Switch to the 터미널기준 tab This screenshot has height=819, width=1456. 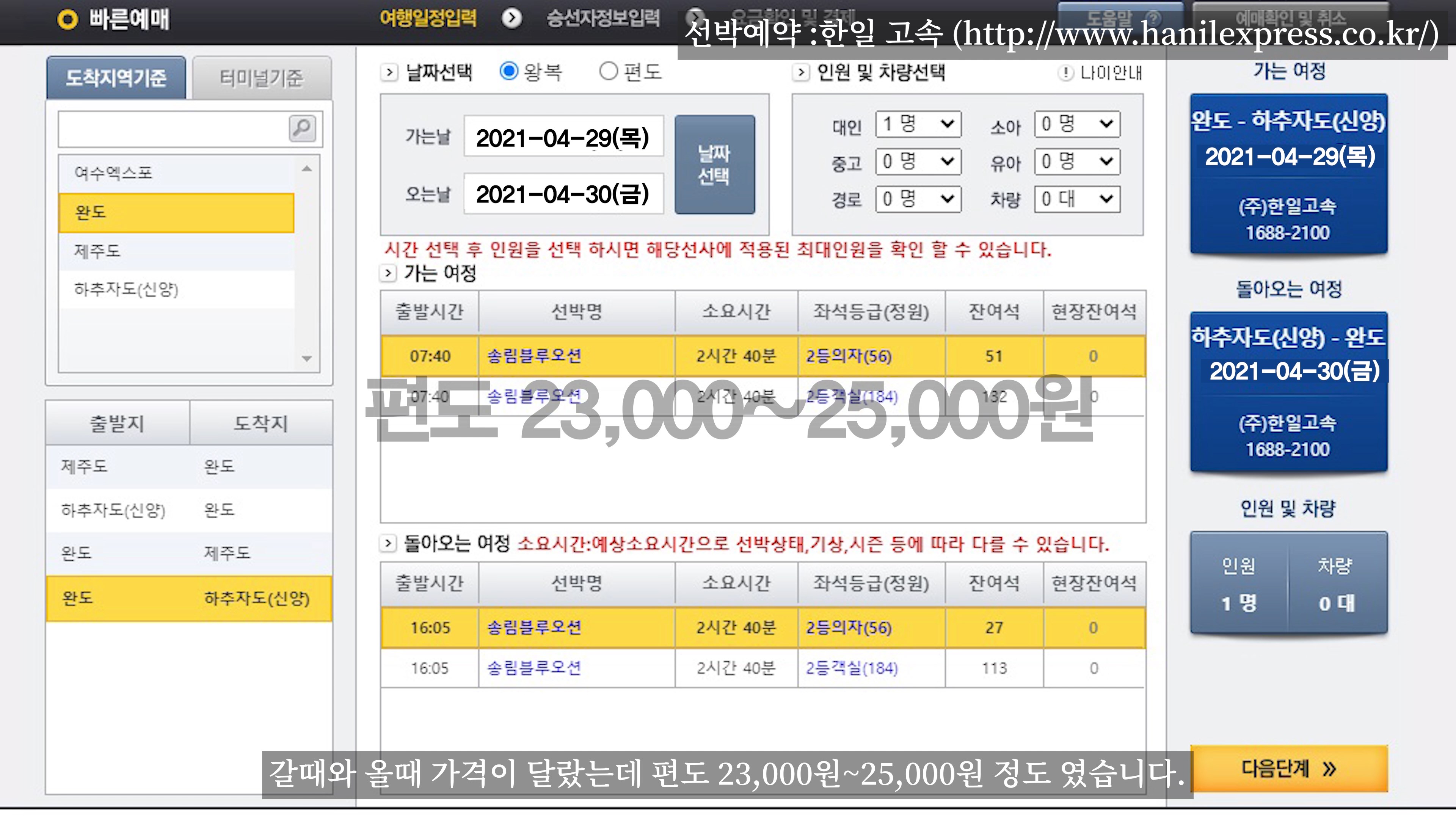click(x=262, y=78)
